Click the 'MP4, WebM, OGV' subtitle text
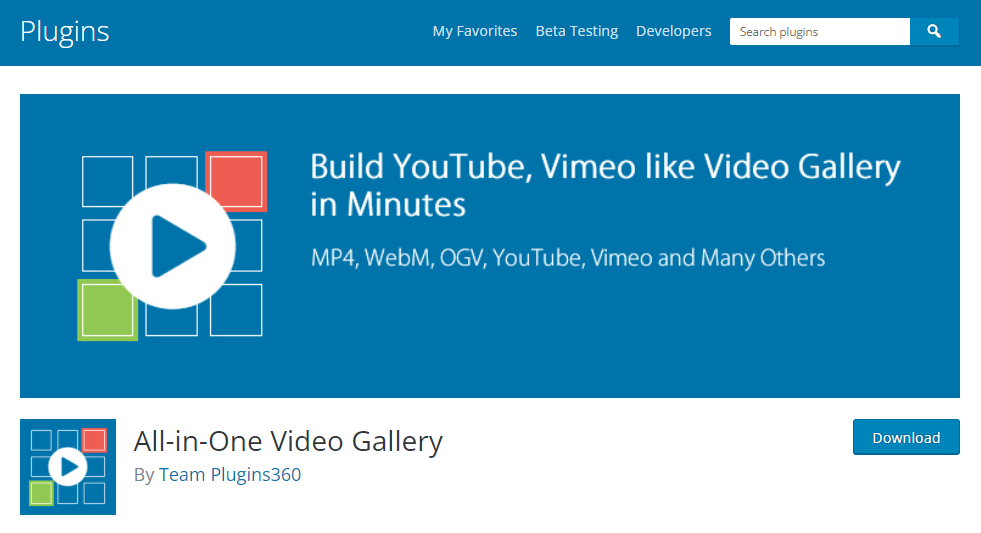Image resolution: width=981 pixels, height=533 pixels. (x=567, y=258)
